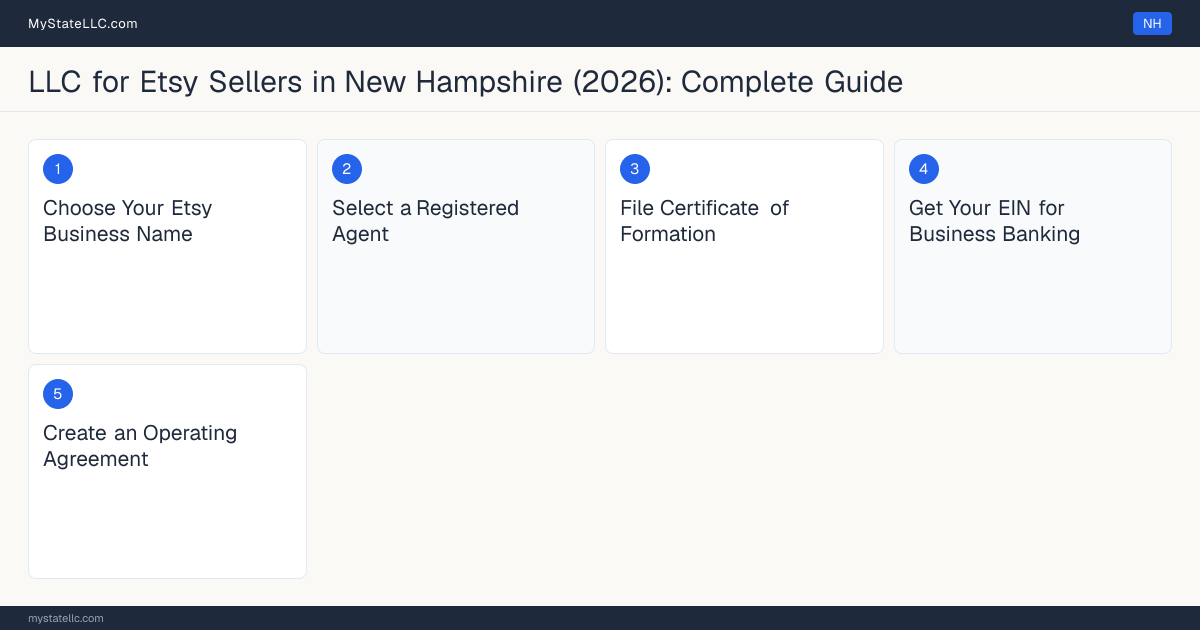Click step 2 number badge

tap(347, 169)
